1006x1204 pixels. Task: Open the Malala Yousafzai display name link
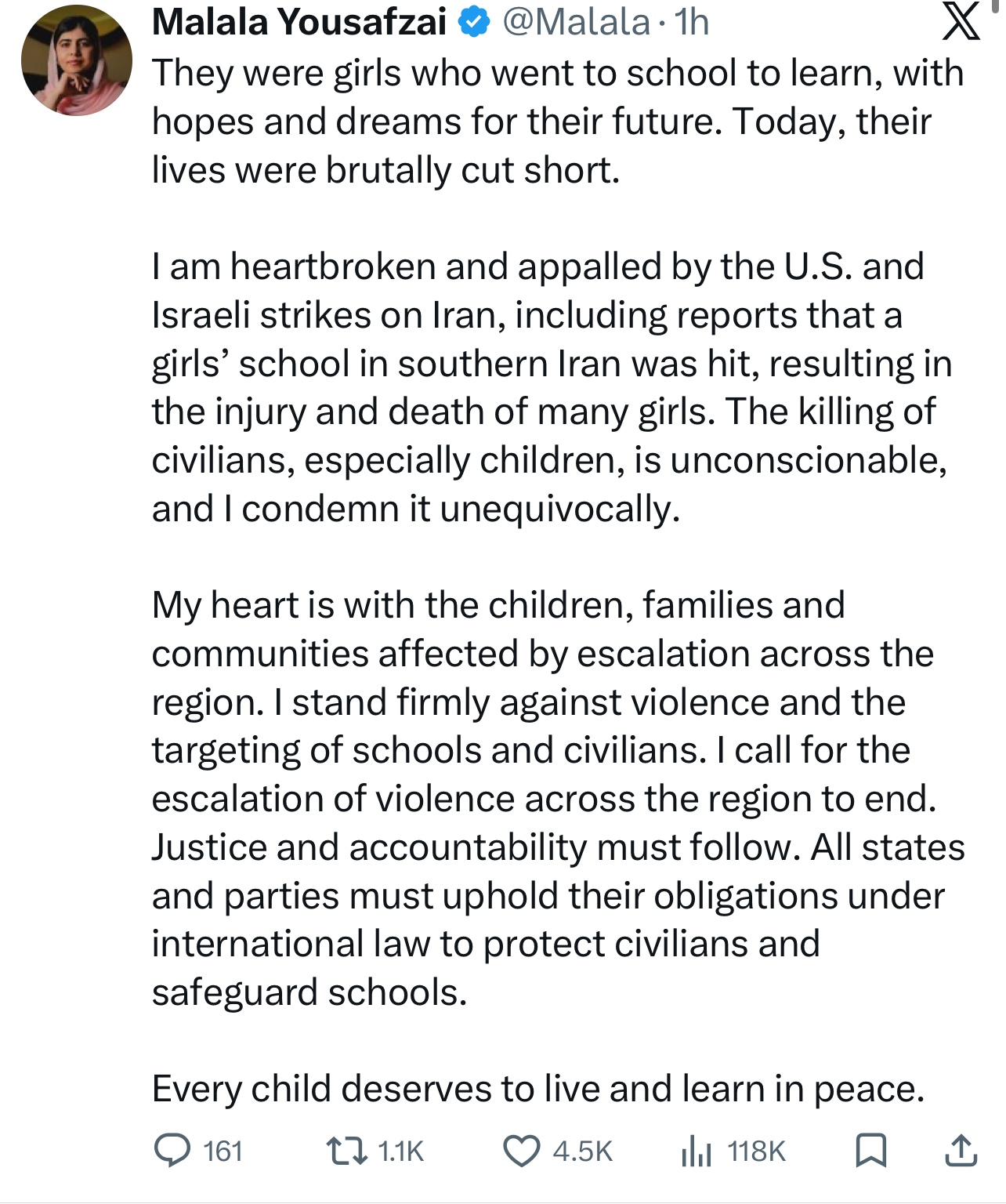coord(299,22)
